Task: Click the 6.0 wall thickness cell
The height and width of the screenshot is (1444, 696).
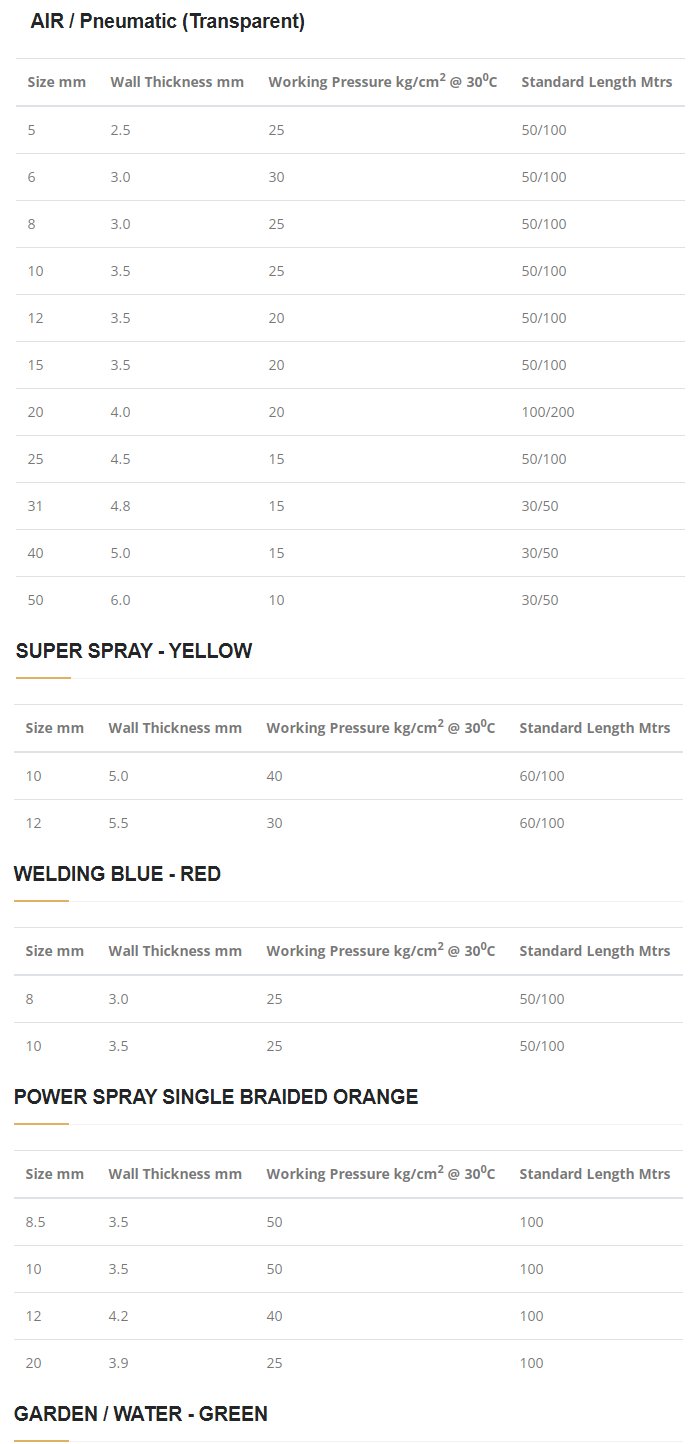Action: 120,600
